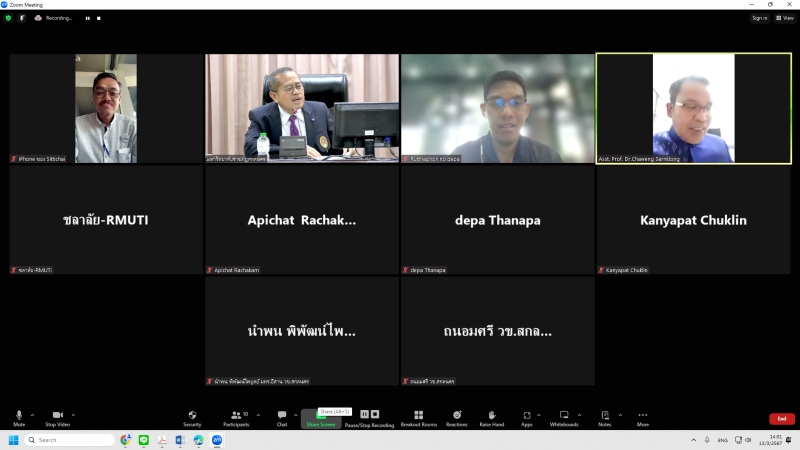Click Raise Hand
The image size is (800, 450).
pyautogui.click(x=491, y=416)
